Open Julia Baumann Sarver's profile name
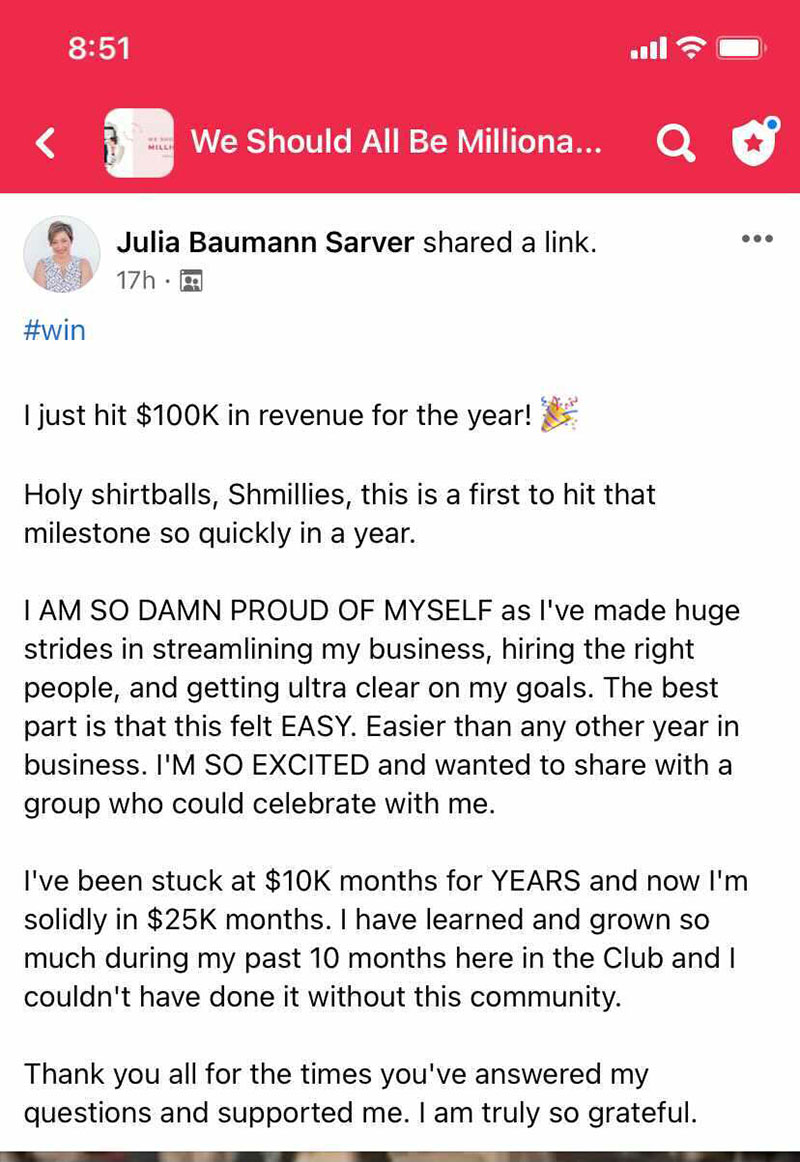This screenshot has width=800, height=1162. (265, 241)
